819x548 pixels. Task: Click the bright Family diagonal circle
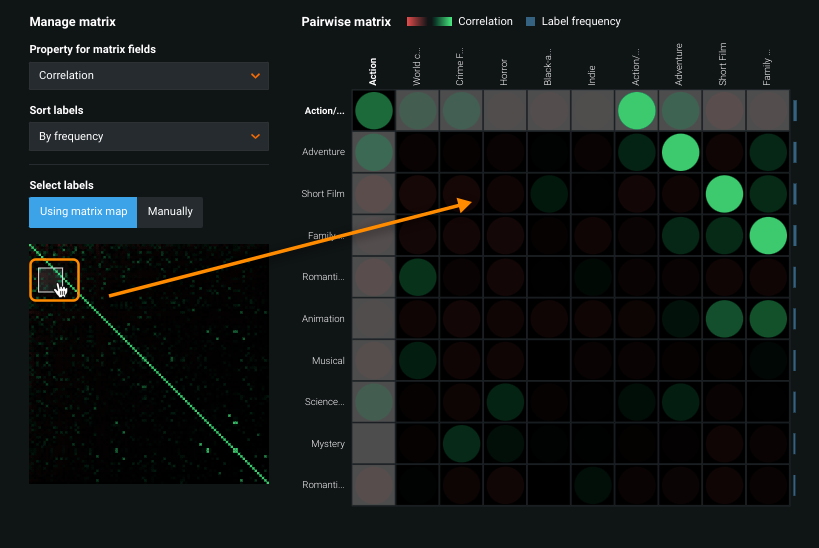pyautogui.click(x=768, y=236)
